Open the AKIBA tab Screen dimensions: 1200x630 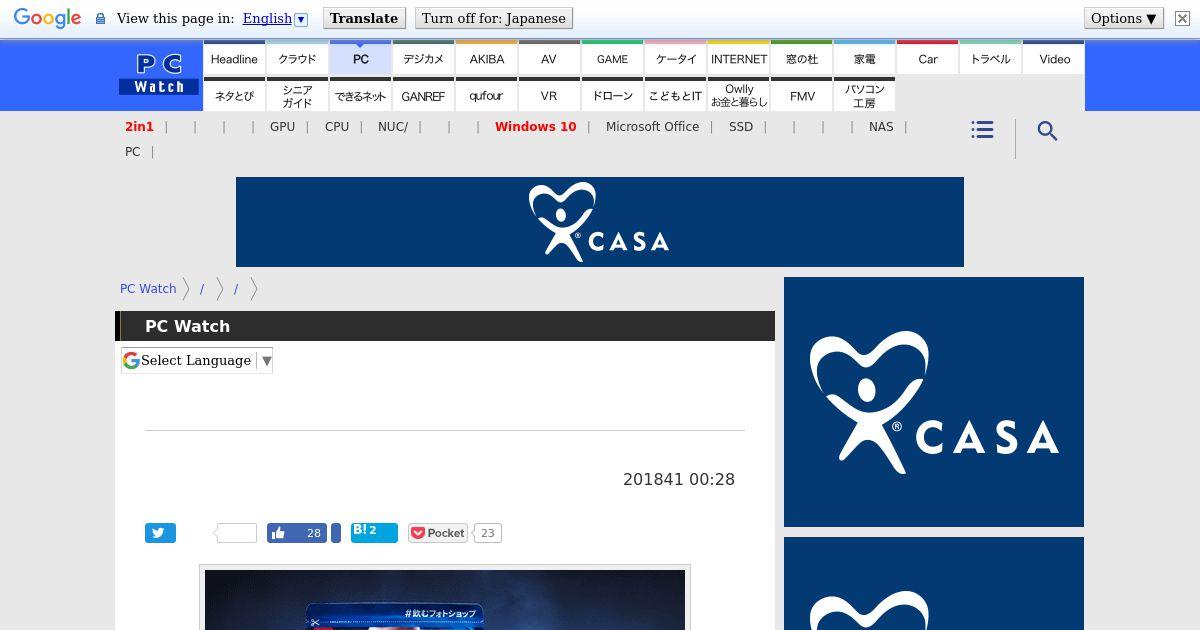(x=486, y=58)
